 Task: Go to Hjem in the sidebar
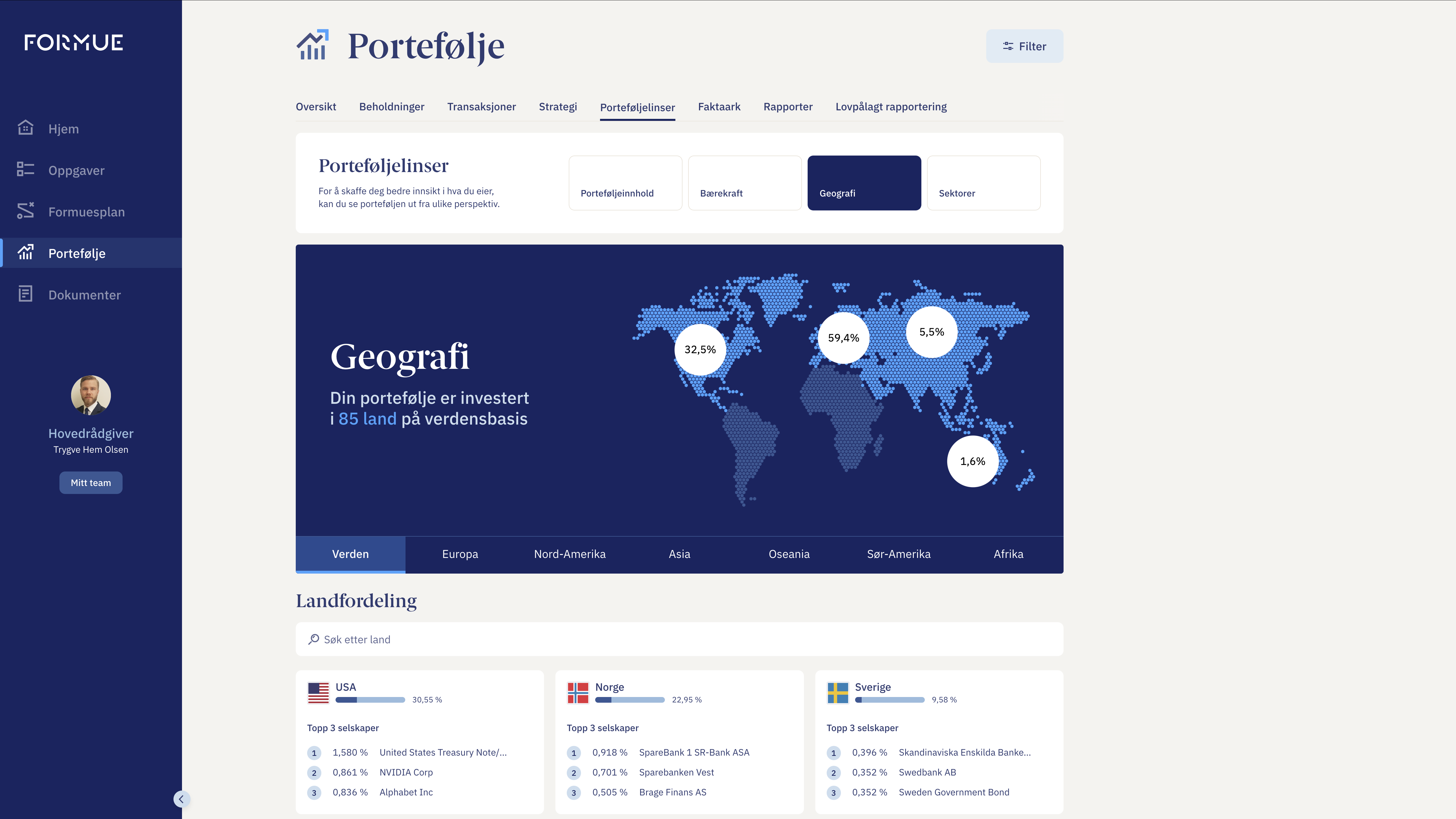pyautogui.click(x=91, y=128)
